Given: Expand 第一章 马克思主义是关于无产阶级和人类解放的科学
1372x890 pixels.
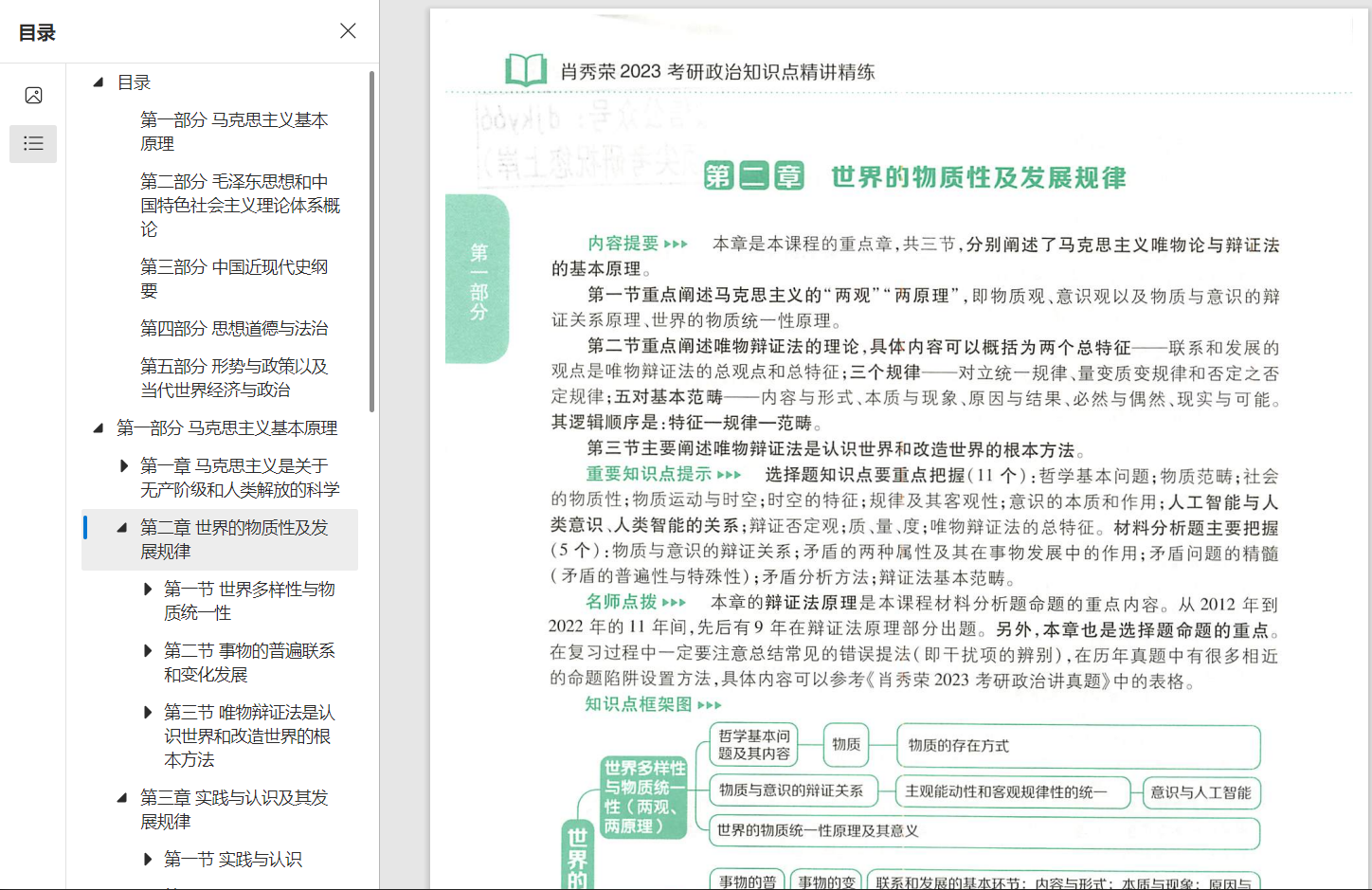Looking at the screenshot, I should (123, 465).
